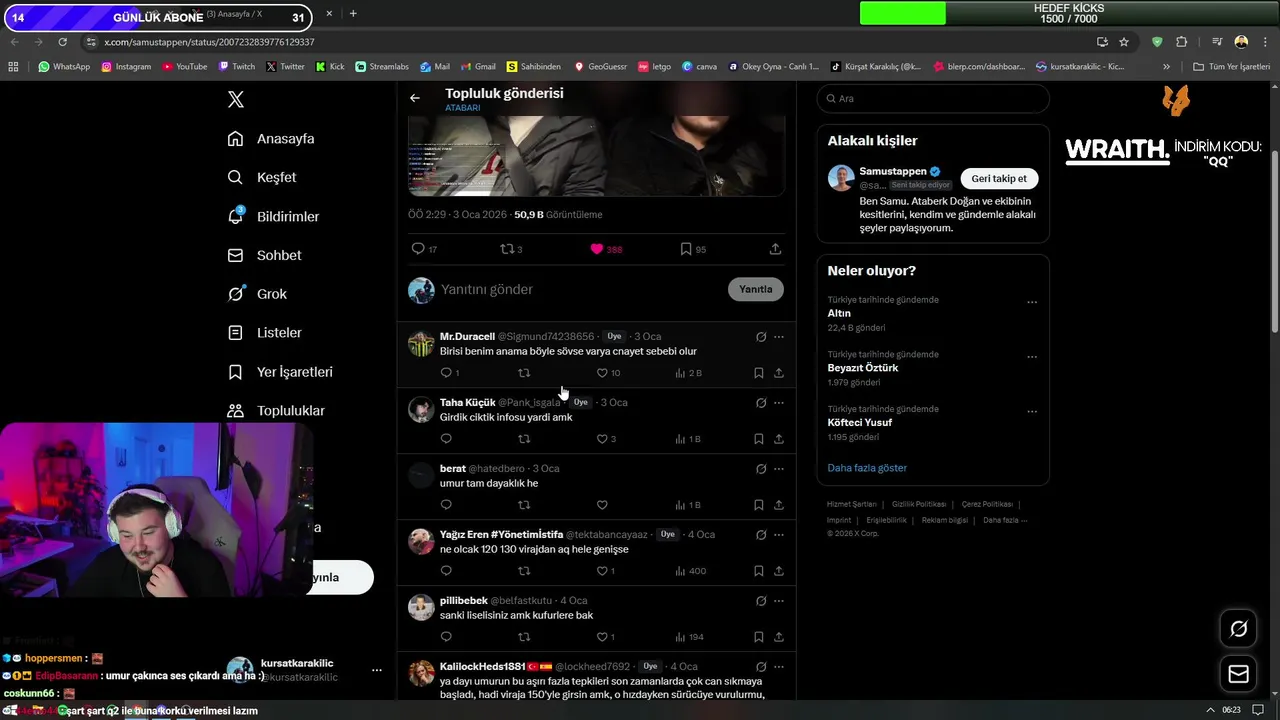Bookmark this page with the star icon
1280x720 pixels.
[x=1124, y=42]
